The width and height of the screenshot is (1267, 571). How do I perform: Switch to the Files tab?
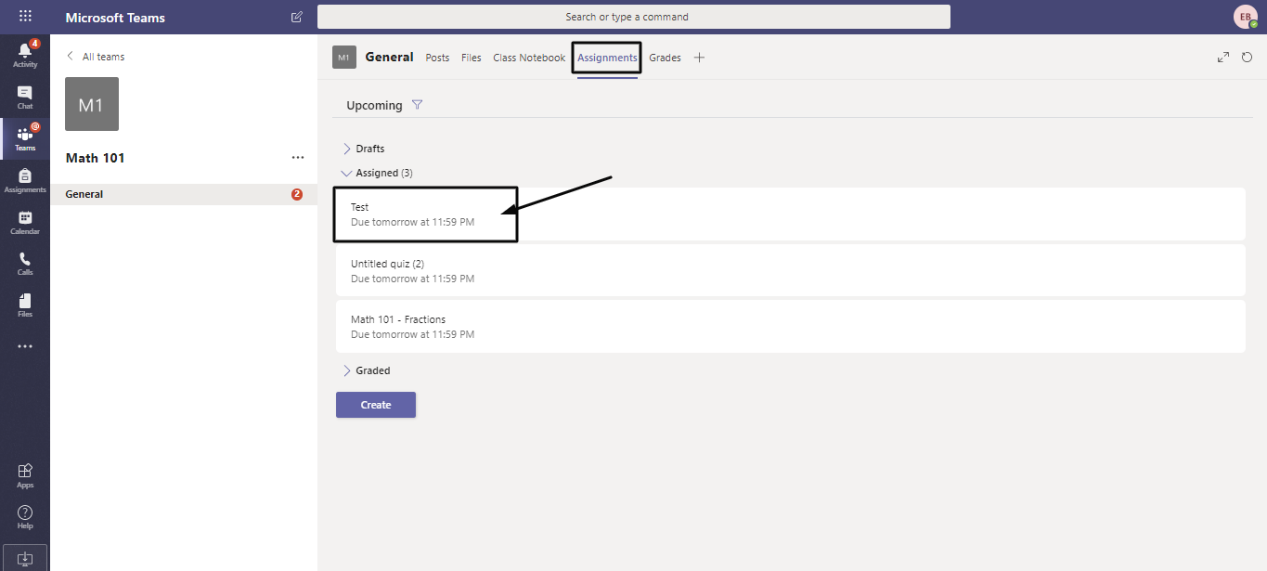[472, 58]
